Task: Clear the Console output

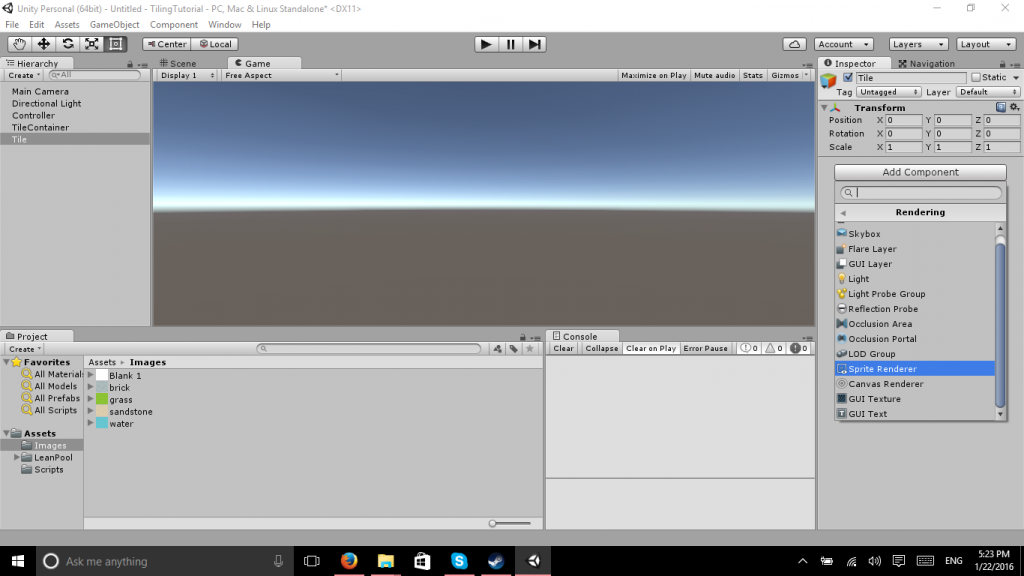Action: (x=563, y=348)
